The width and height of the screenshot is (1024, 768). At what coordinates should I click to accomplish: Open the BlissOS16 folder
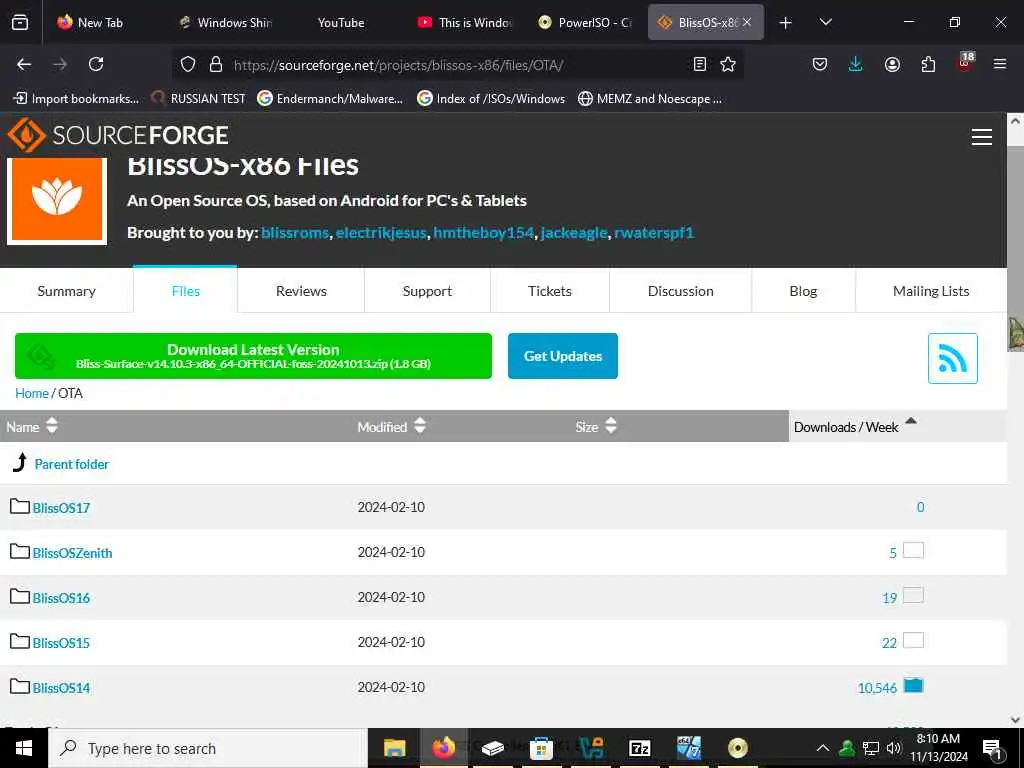coord(61,598)
